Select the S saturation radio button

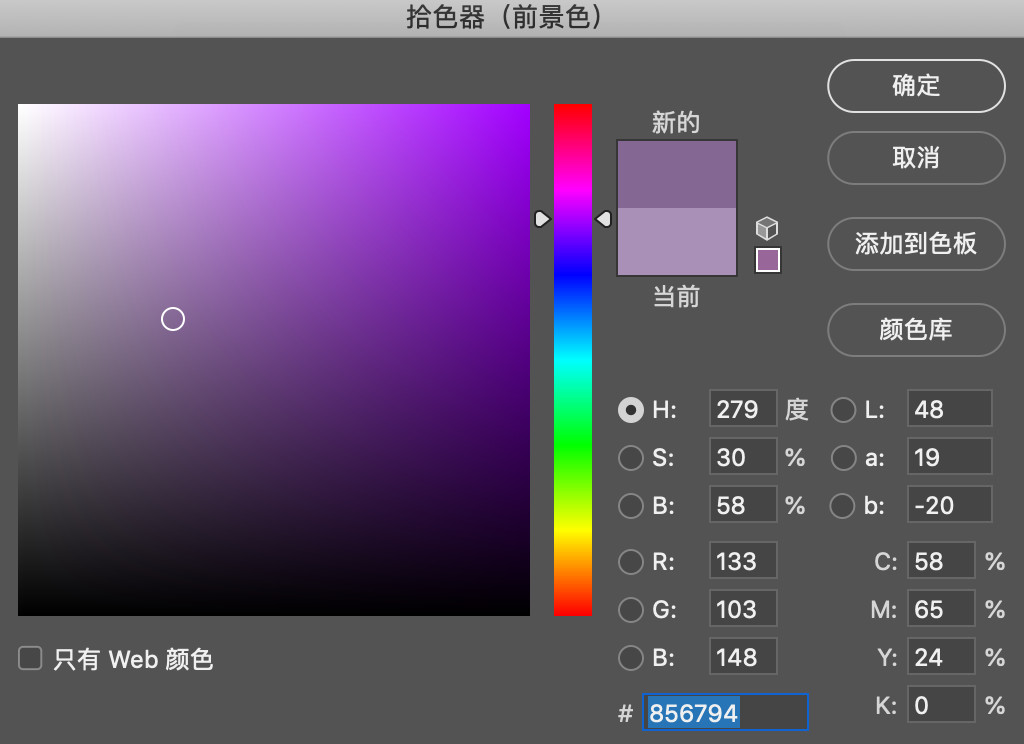click(x=630, y=458)
